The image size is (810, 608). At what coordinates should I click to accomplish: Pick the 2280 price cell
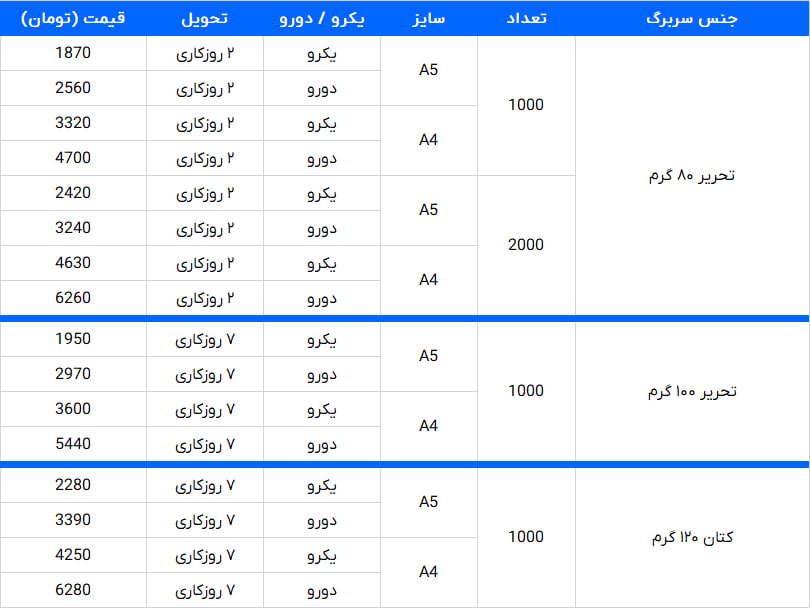pos(73,485)
